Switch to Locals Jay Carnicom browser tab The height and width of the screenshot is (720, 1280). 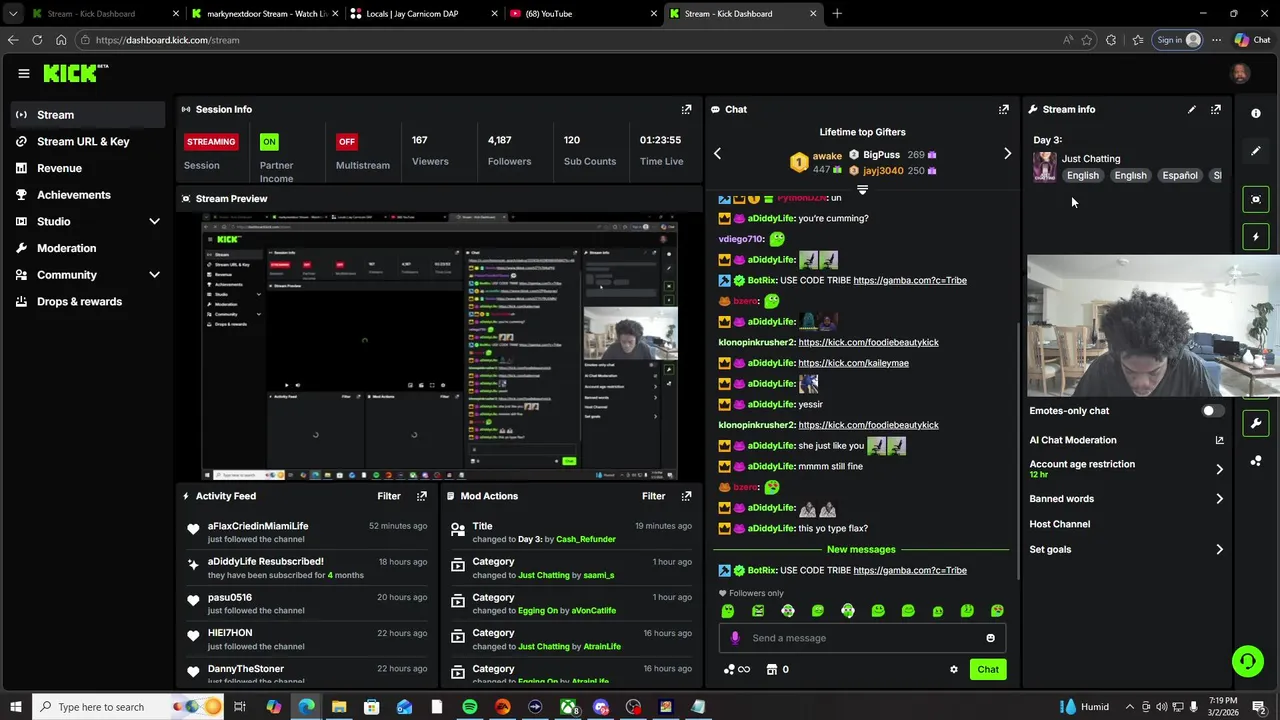(x=424, y=14)
